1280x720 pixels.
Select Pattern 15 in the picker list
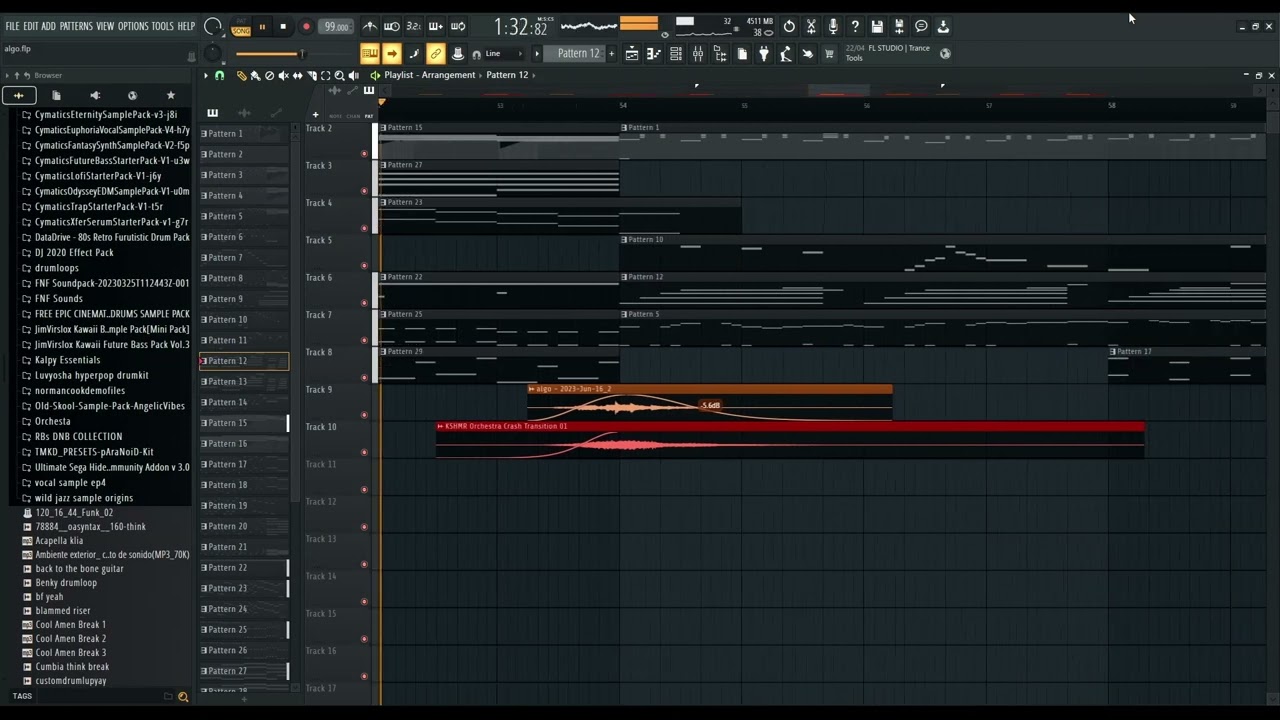click(244, 423)
